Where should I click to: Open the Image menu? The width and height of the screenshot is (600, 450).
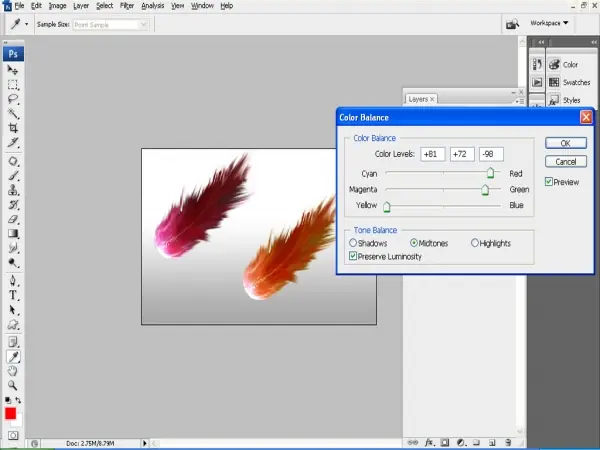pyautogui.click(x=57, y=6)
